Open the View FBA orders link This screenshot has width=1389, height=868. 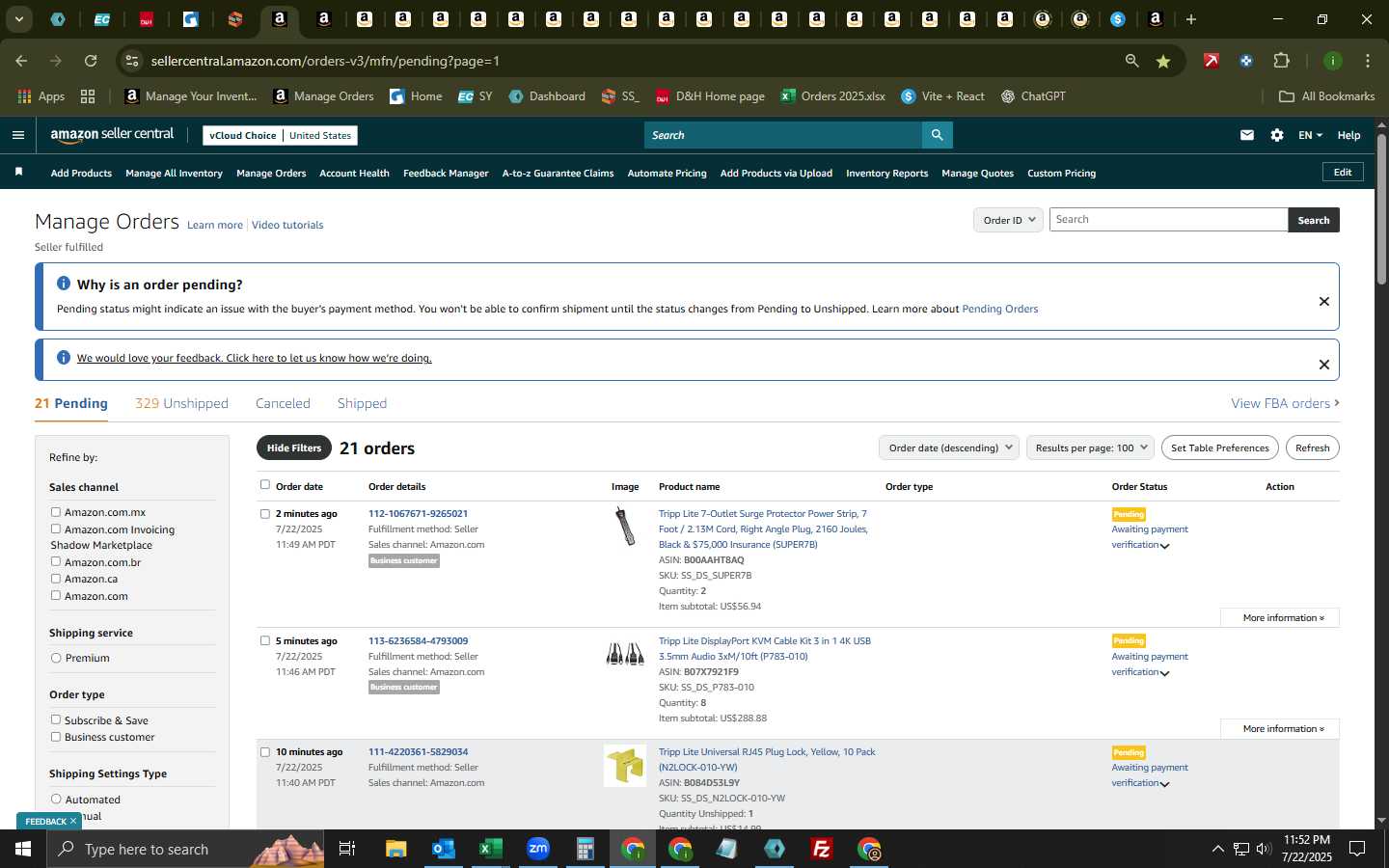1285,403
